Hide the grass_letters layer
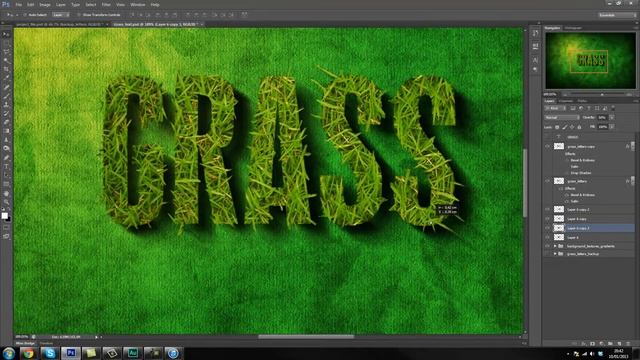Viewport: 640px width, 360px height. (547, 181)
